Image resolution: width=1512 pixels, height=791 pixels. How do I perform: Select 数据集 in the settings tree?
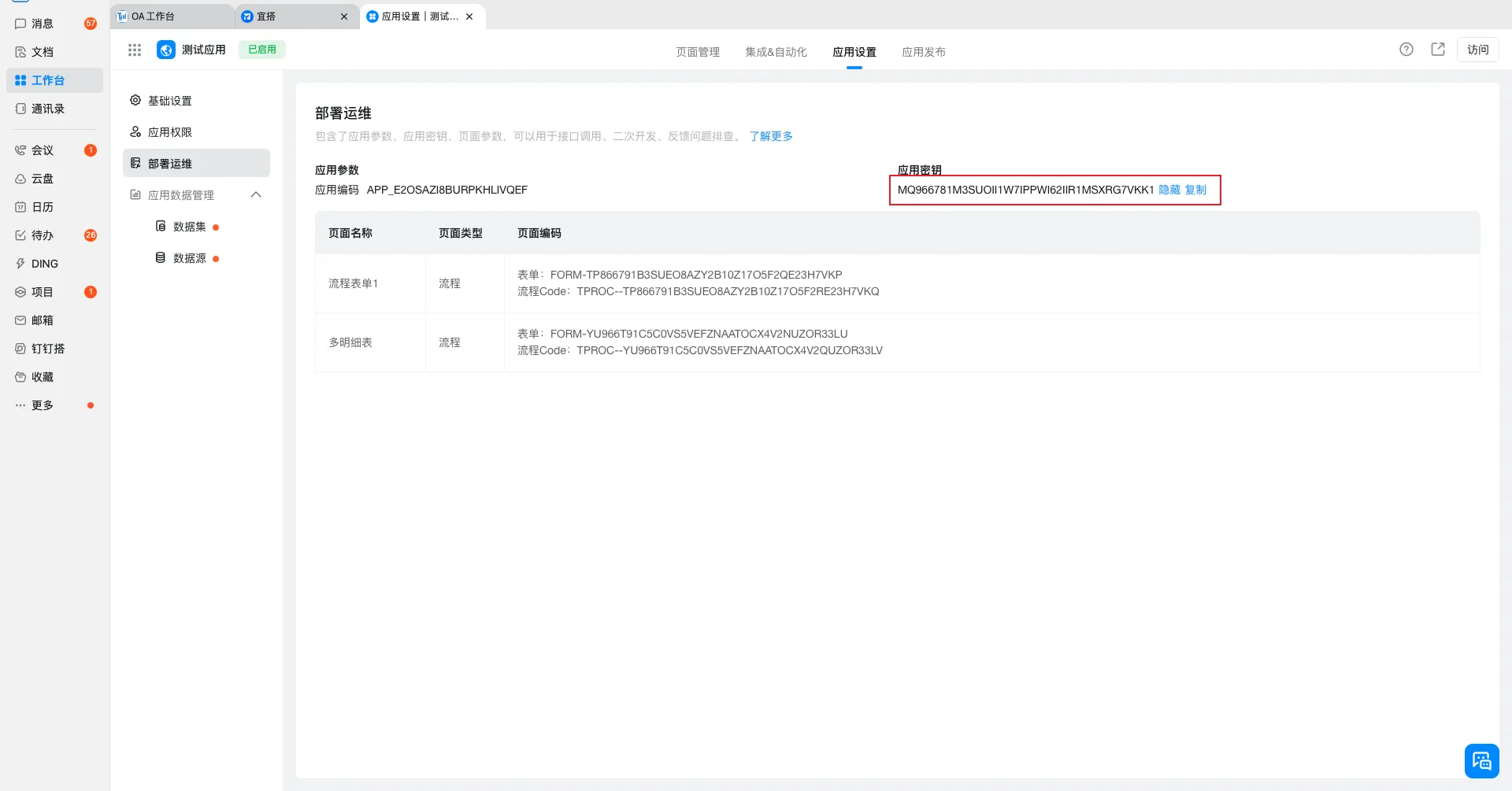190,227
